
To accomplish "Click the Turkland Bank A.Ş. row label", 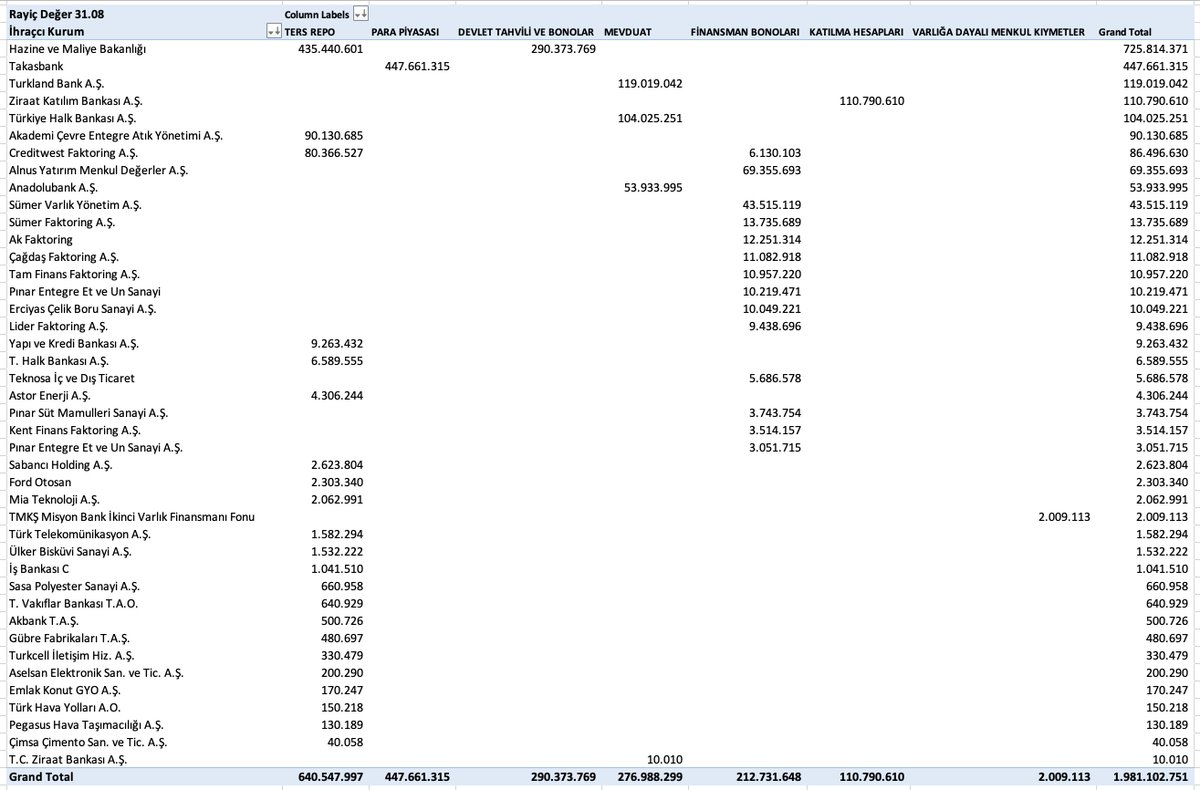I will pyautogui.click(x=55, y=84).
